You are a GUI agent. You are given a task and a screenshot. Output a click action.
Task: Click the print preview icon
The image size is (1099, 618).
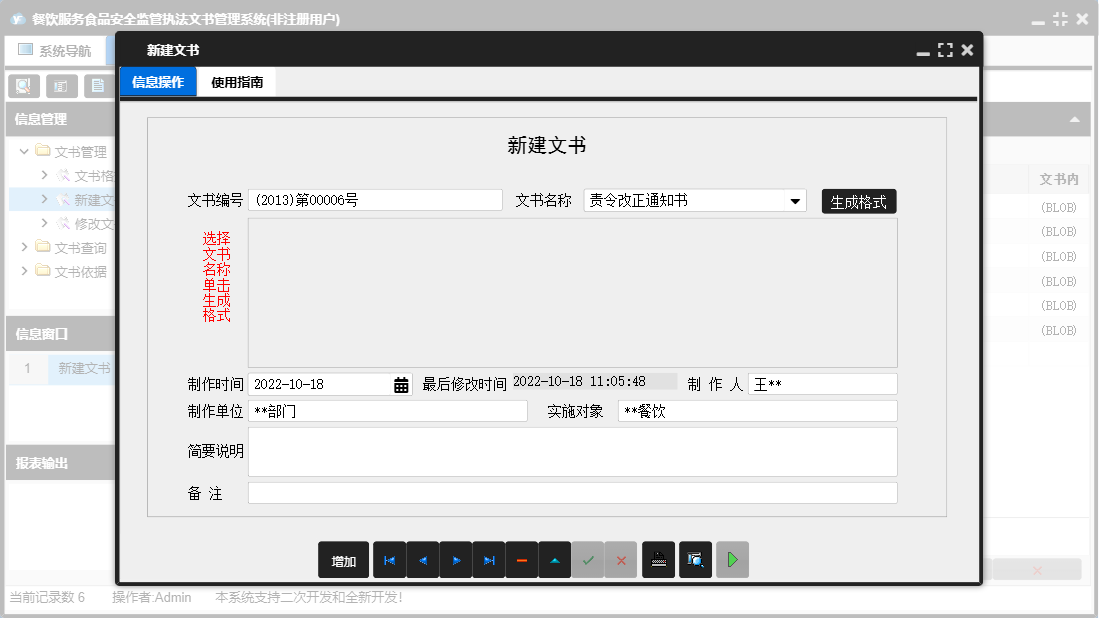click(695, 560)
